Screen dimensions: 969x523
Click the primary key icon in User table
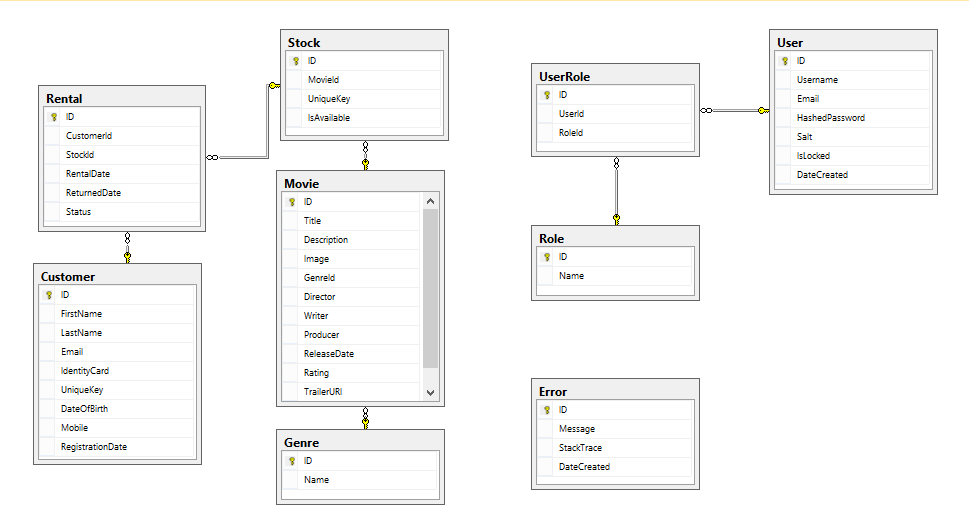pyautogui.click(x=785, y=61)
